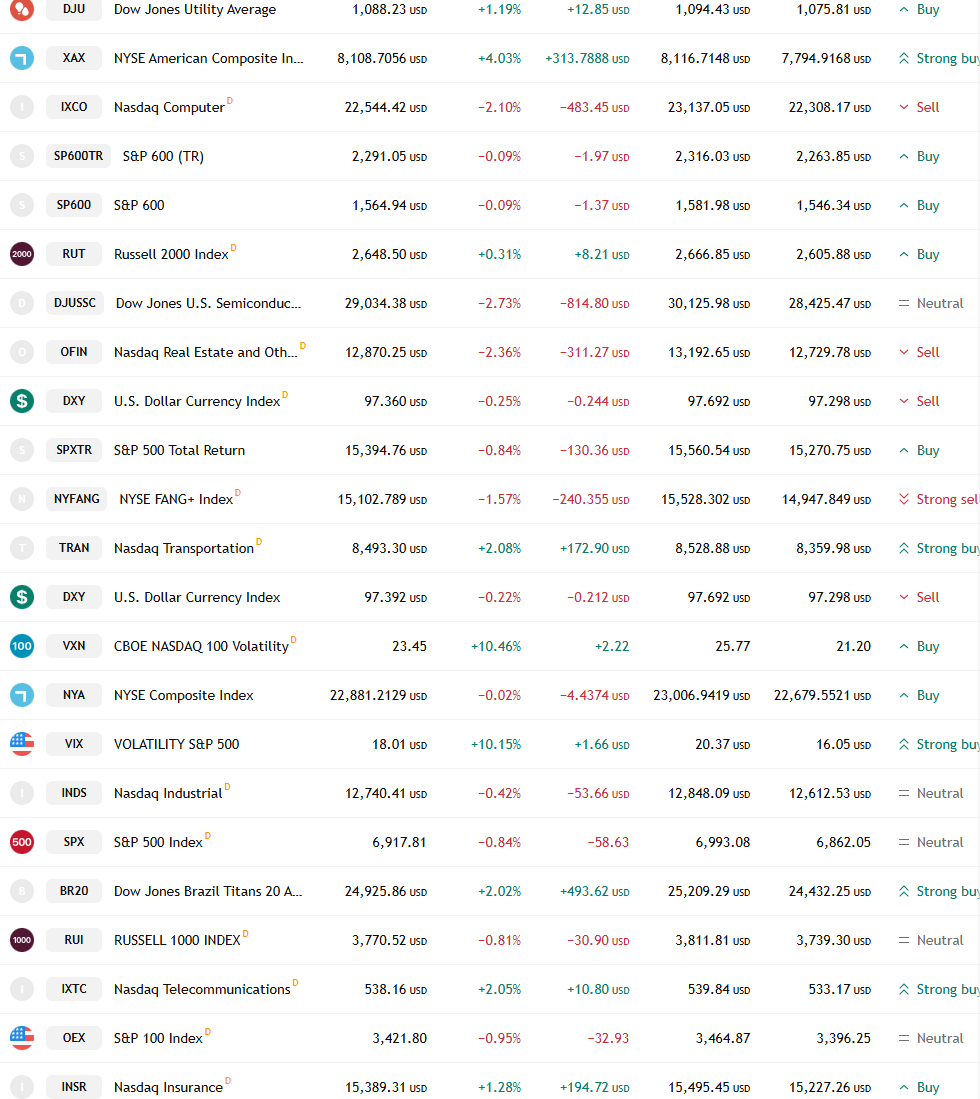Click the DJUSSC placeholder logo icon

coord(22,303)
